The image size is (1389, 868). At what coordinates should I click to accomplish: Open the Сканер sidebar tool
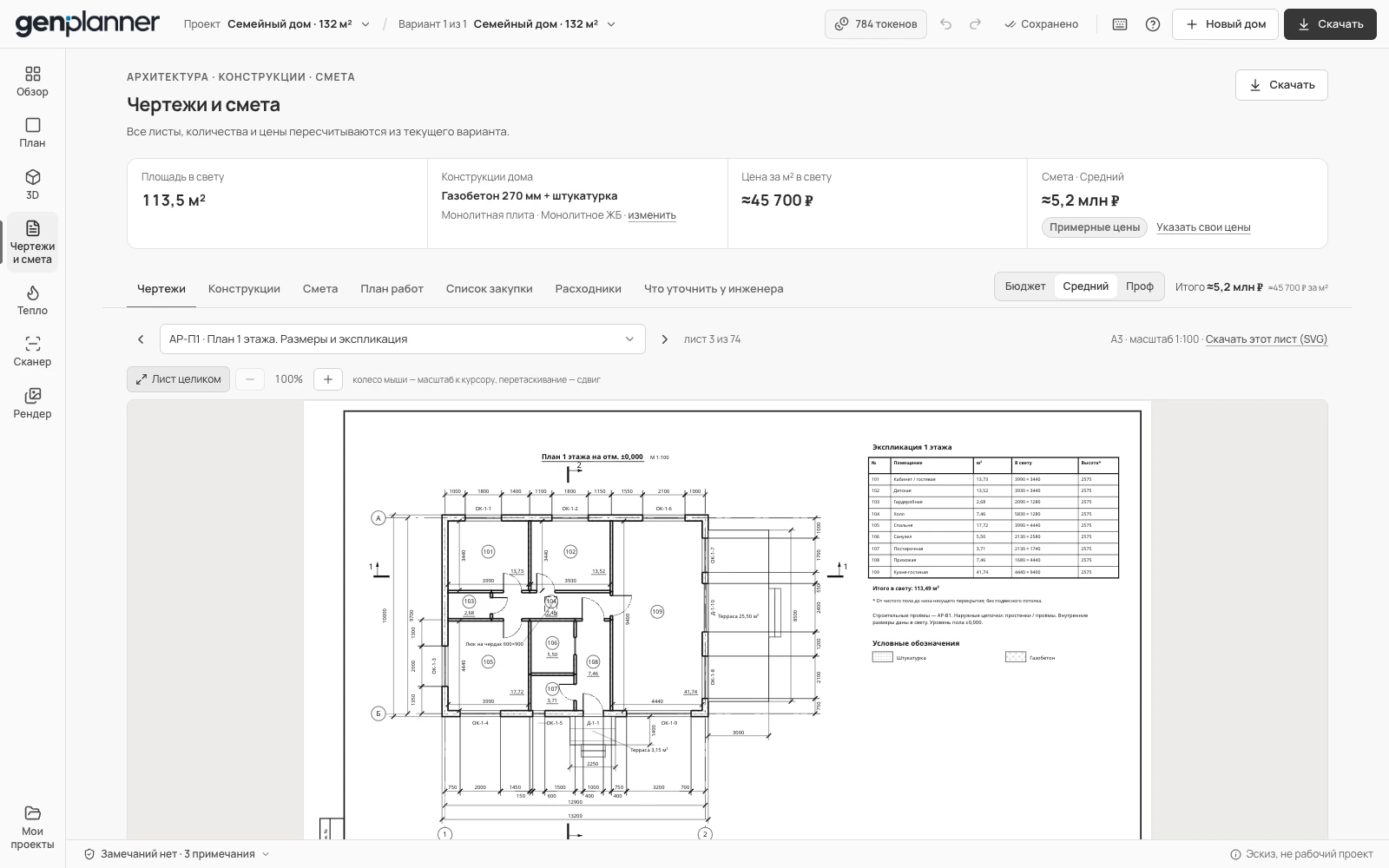[32, 352]
